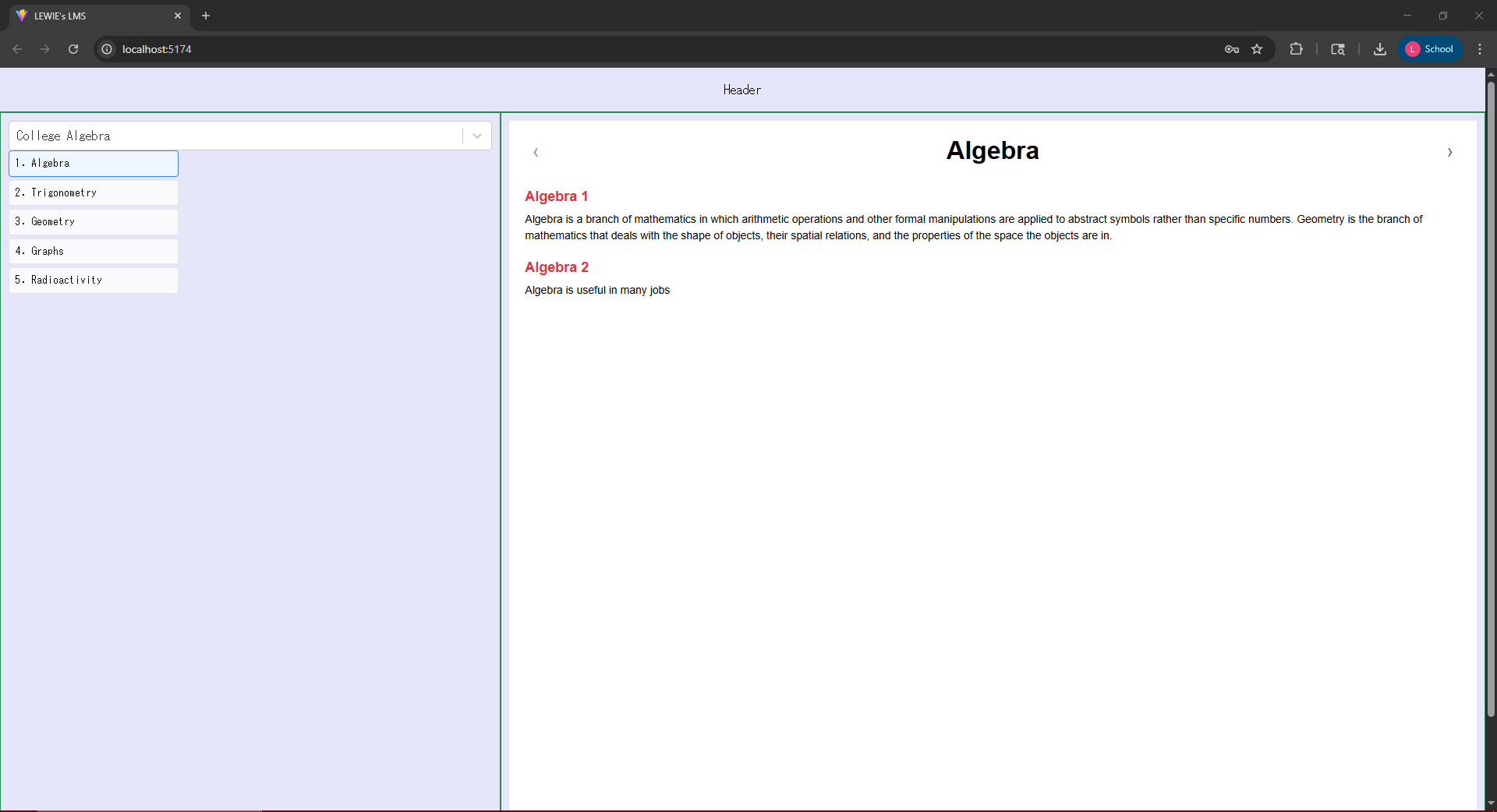Open the Downloads icon in toolbar
This screenshot has height=812, width=1497.
(x=1380, y=49)
